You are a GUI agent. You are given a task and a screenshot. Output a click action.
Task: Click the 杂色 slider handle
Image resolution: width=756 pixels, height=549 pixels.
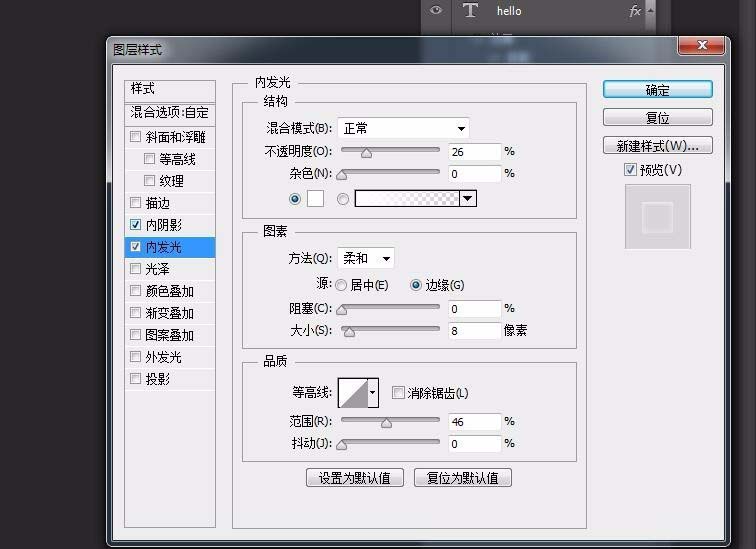[x=342, y=174]
